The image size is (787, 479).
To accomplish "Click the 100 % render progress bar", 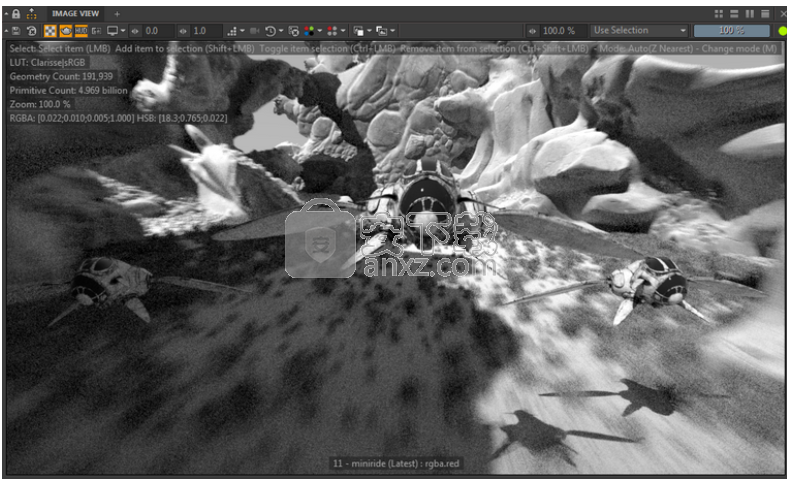I will [731, 31].
